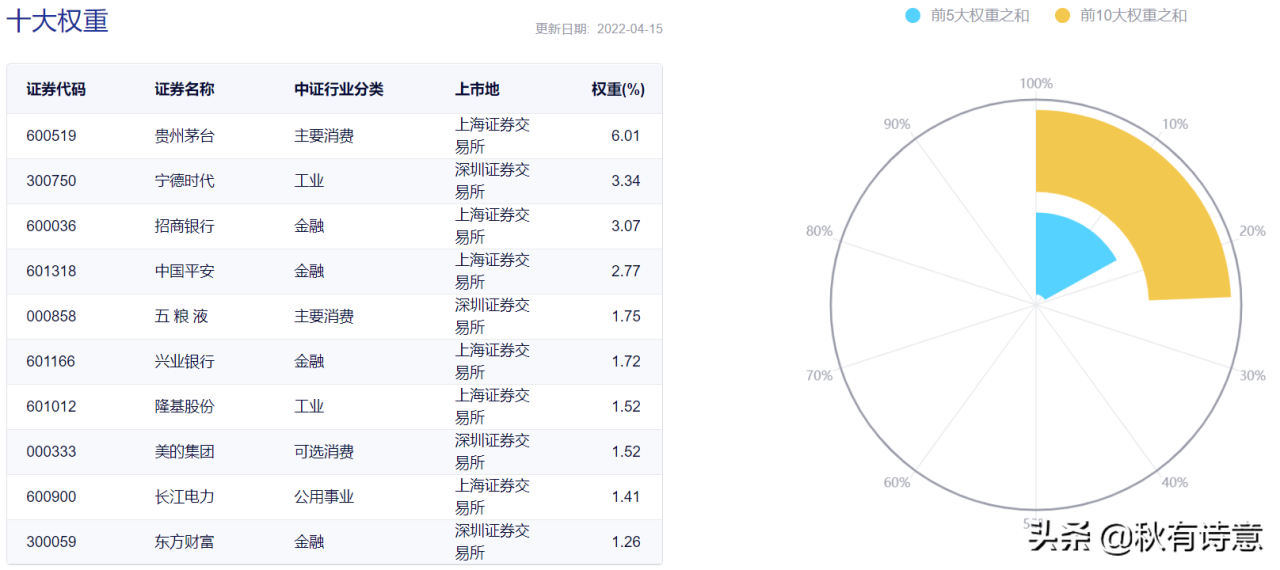This screenshot has width=1280, height=570.
Task: Click 工业 in the 宁德时代 row
Action: (x=309, y=181)
